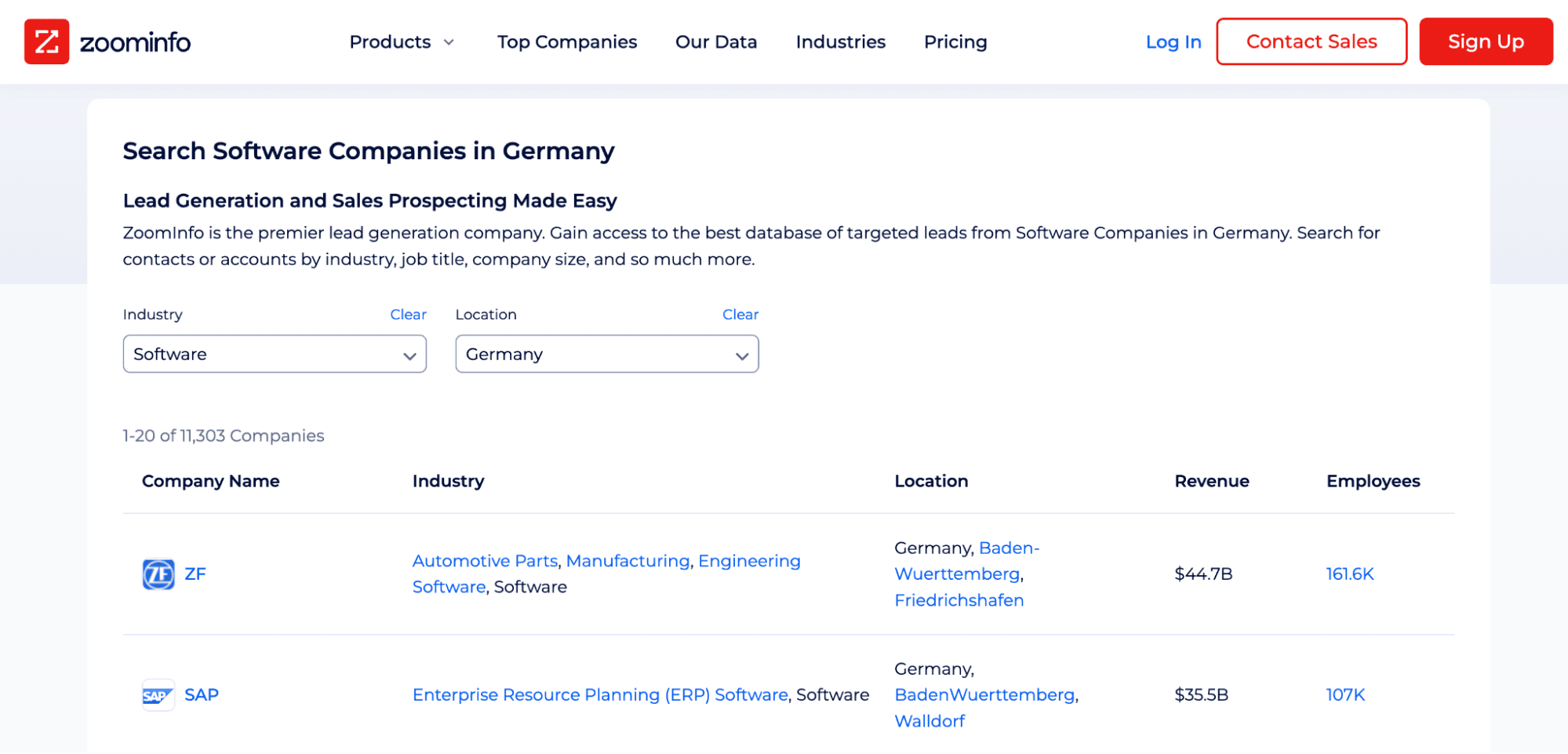Open BadenWuerttemberg location link for SAP
The width and height of the screenshot is (1568, 754).
[x=985, y=695]
